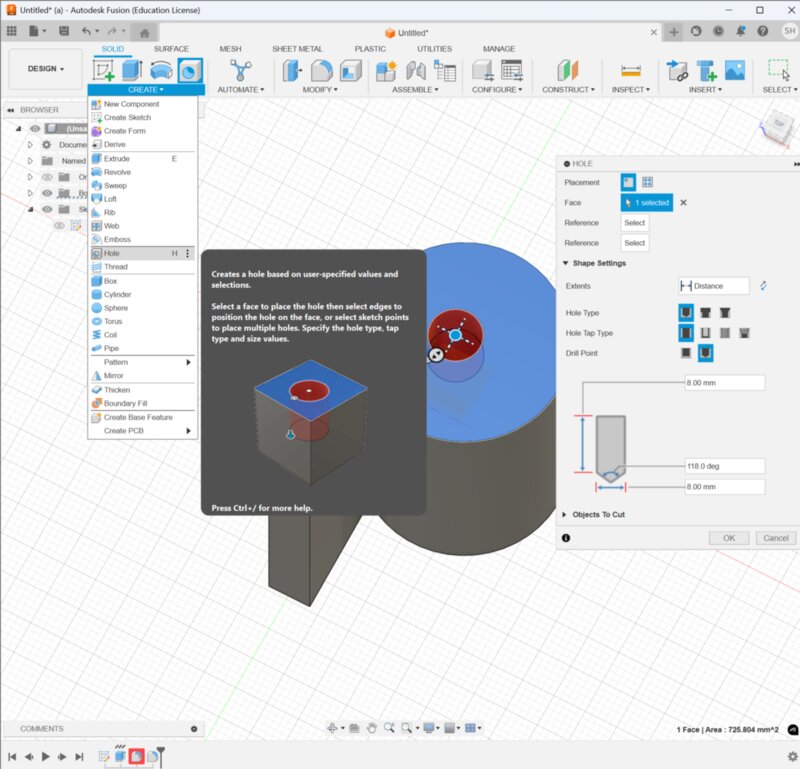Open the MODIFY dropdown menu

pyautogui.click(x=320, y=89)
